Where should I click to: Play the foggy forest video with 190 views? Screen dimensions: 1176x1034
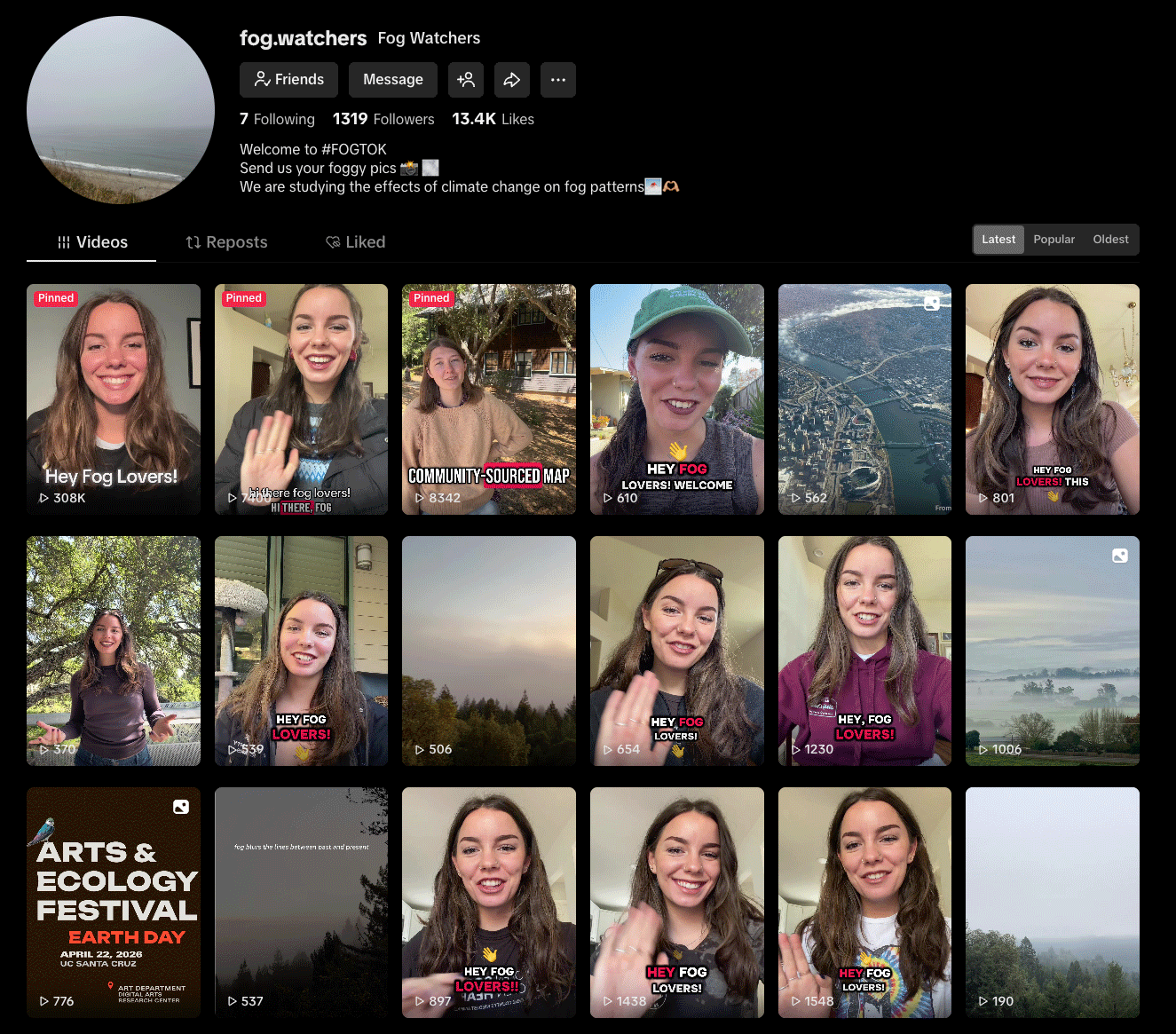(1053, 903)
